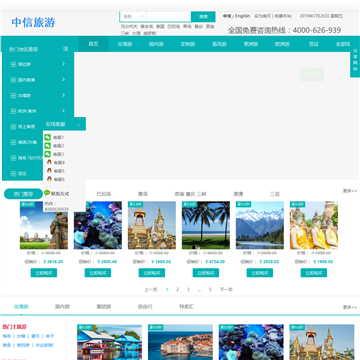360x360 pixels.
Task: Click 立即购买 under price ¥2939.02
Action: 260,273
